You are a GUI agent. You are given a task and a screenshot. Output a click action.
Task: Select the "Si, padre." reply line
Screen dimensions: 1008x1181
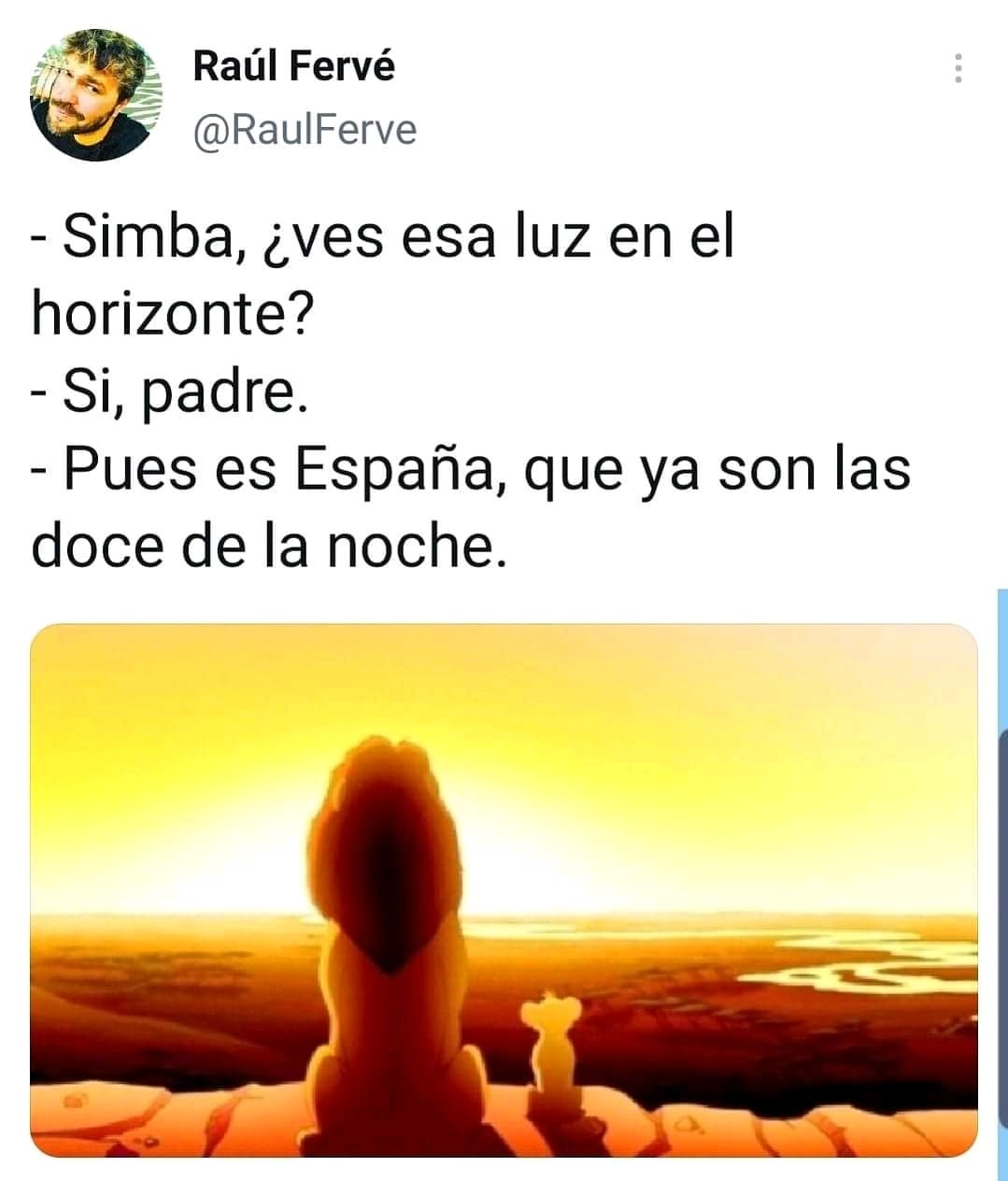tap(168, 391)
